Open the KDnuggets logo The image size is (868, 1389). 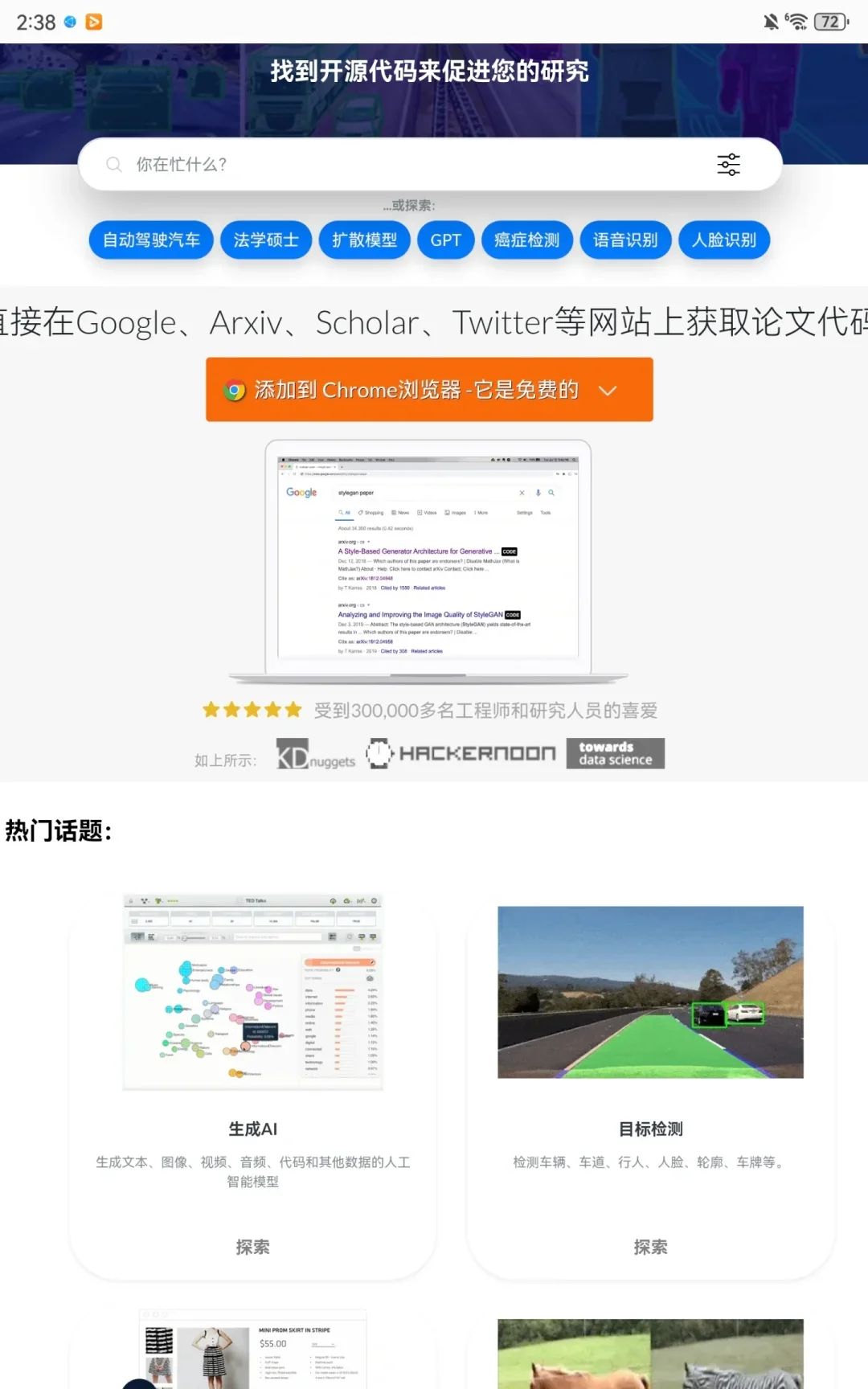click(x=316, y=754)
